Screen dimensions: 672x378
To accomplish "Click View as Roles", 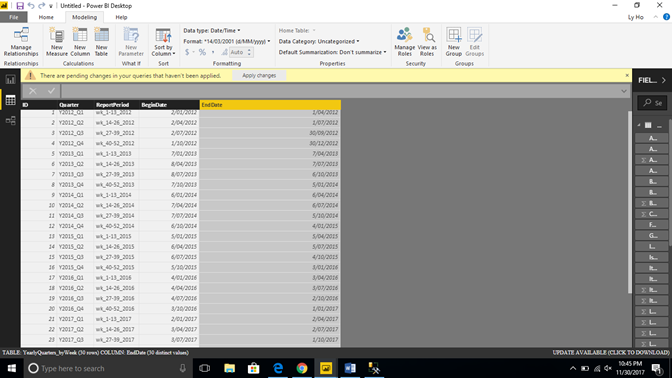I will click(427, 41).
